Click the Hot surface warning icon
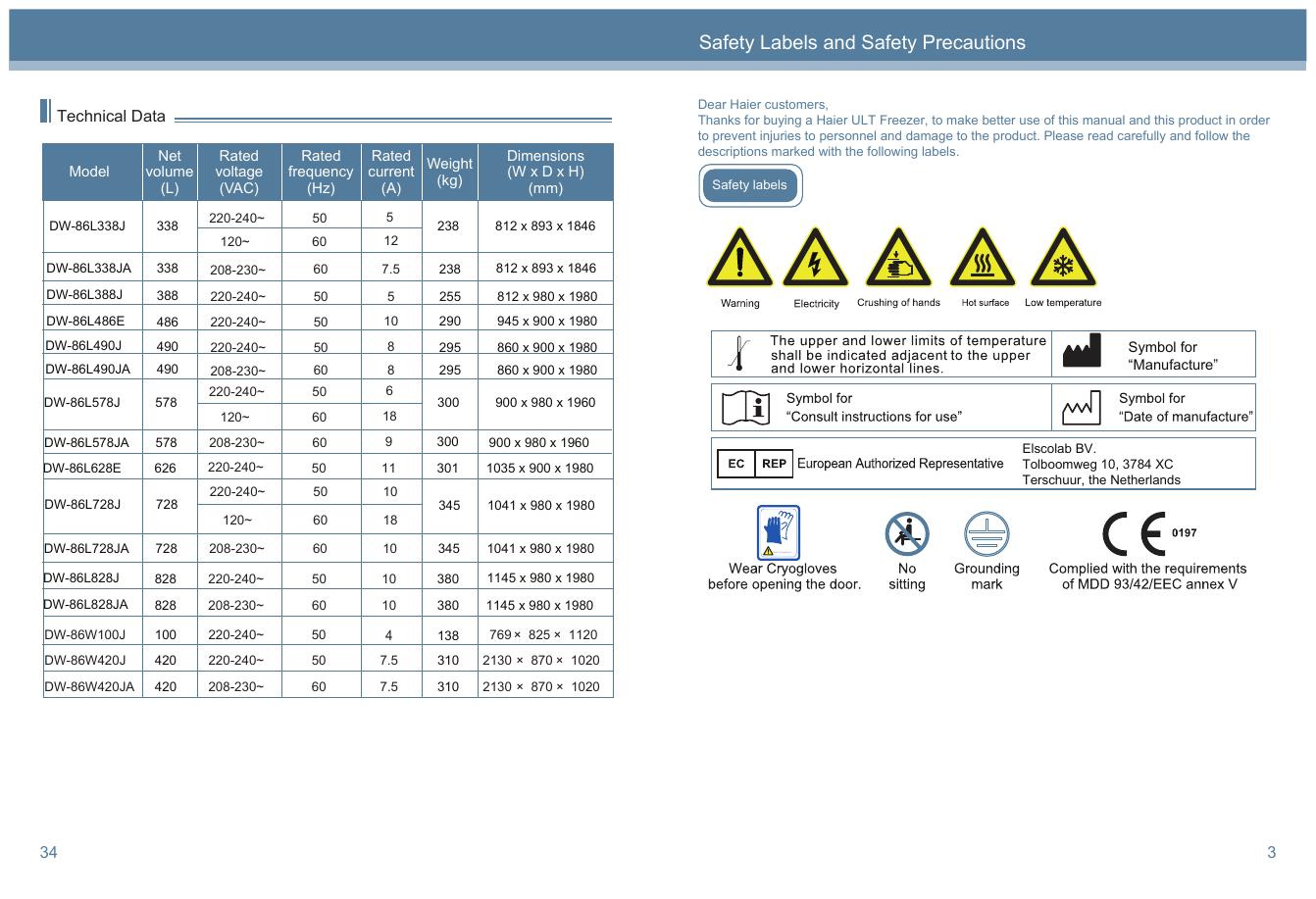Screen dimensions: 1316x899 point(983,260)
